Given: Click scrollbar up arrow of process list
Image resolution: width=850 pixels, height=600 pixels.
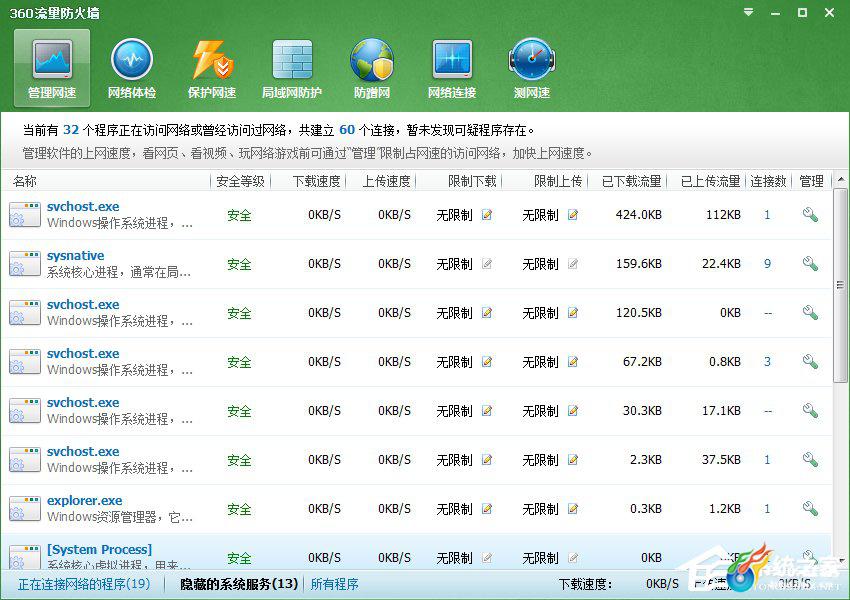Looking at the screenshot, I should [841, 179].
